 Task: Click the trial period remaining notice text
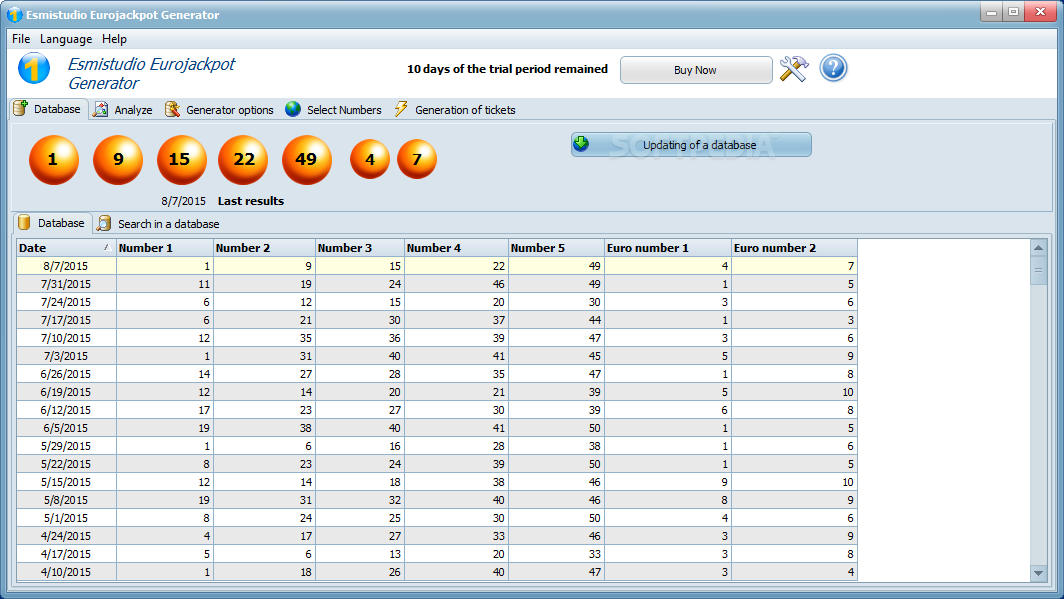(x=507, y=69)
